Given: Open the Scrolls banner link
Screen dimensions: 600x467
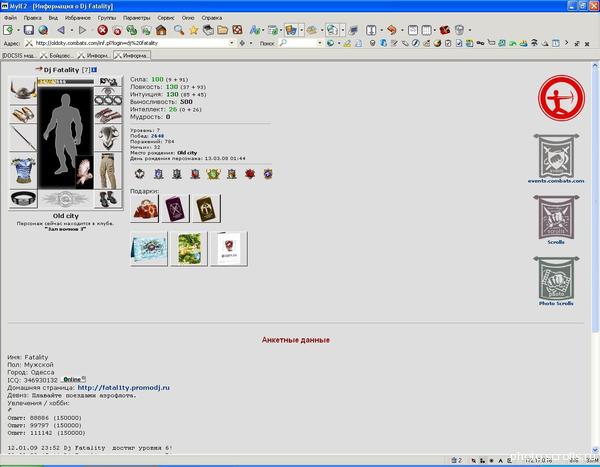Looking at the screenshot, I should coord(556,220).
